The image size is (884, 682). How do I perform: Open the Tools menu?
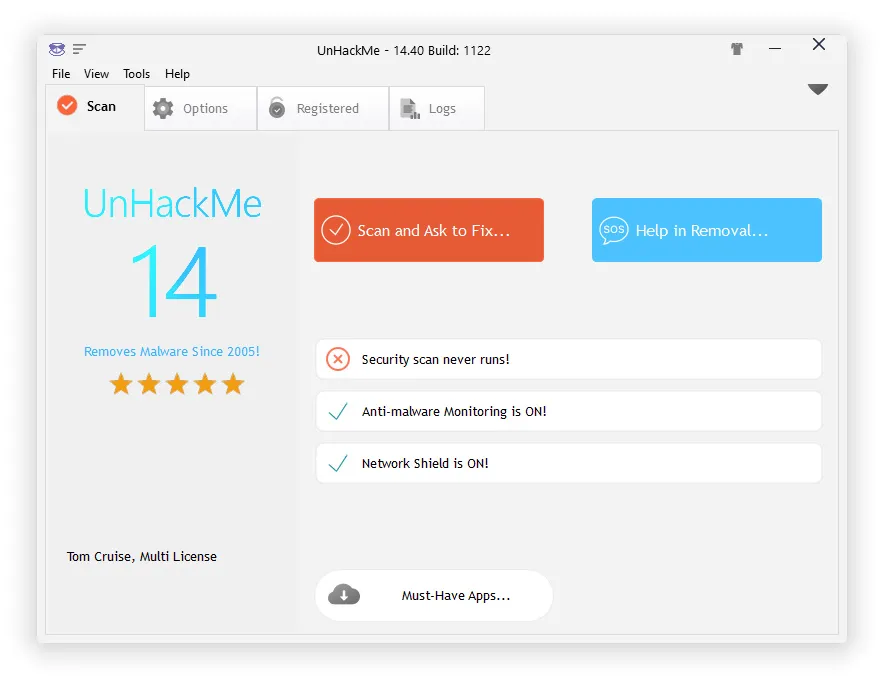click(x=136, y=74)
